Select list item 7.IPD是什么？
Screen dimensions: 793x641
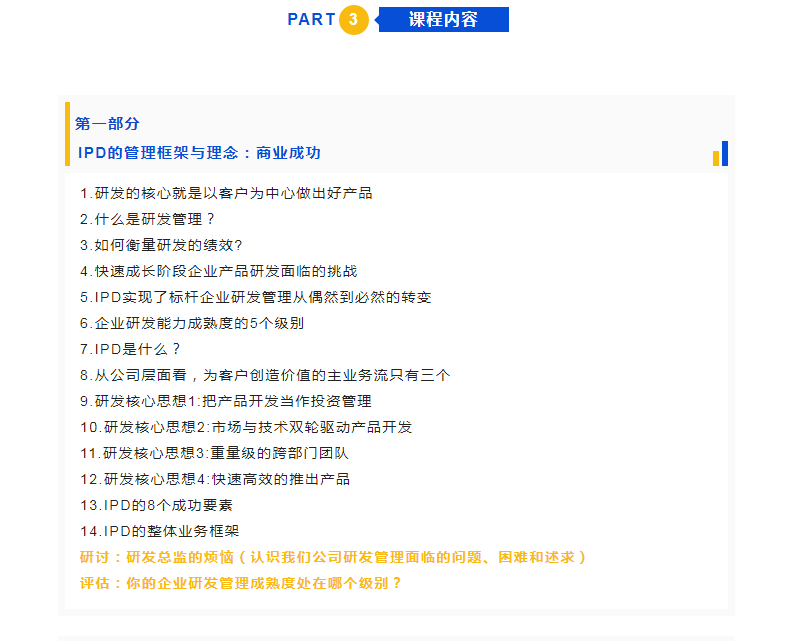tap(130, 349)
